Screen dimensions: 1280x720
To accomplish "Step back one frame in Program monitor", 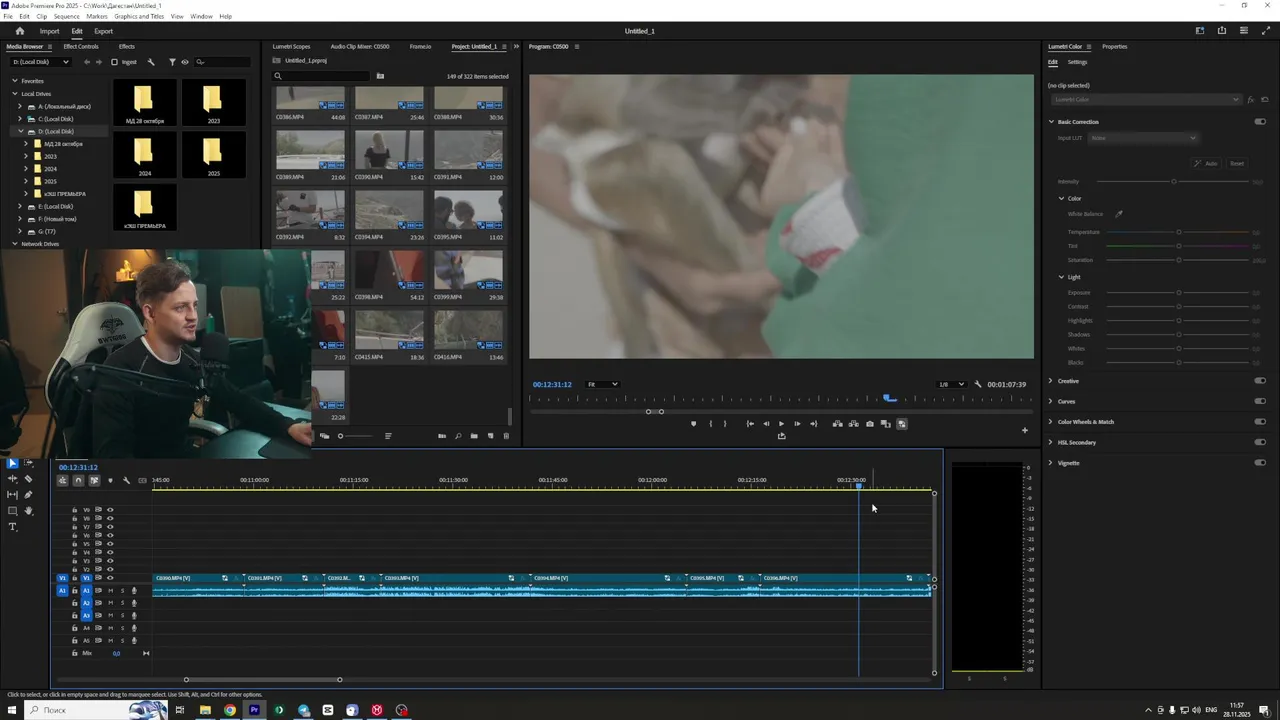I will [766, 424].
